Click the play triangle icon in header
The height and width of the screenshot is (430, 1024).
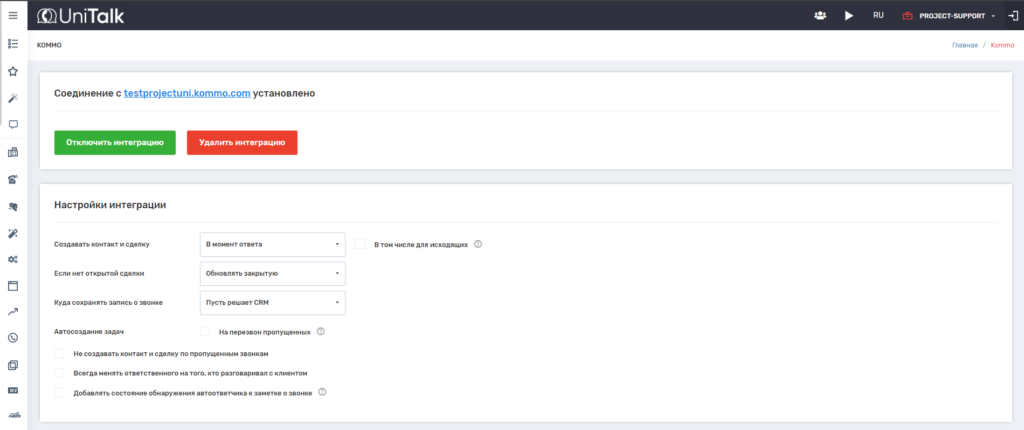click(849, 15)
